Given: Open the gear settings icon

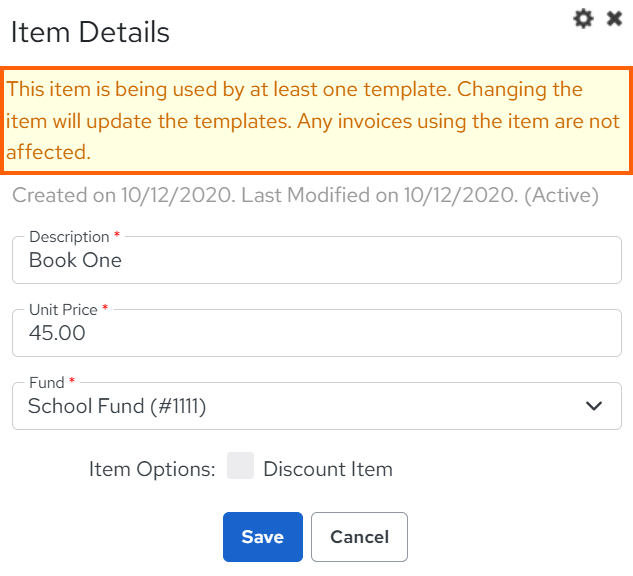Looking at the screenshot, I should click(583, 19).
